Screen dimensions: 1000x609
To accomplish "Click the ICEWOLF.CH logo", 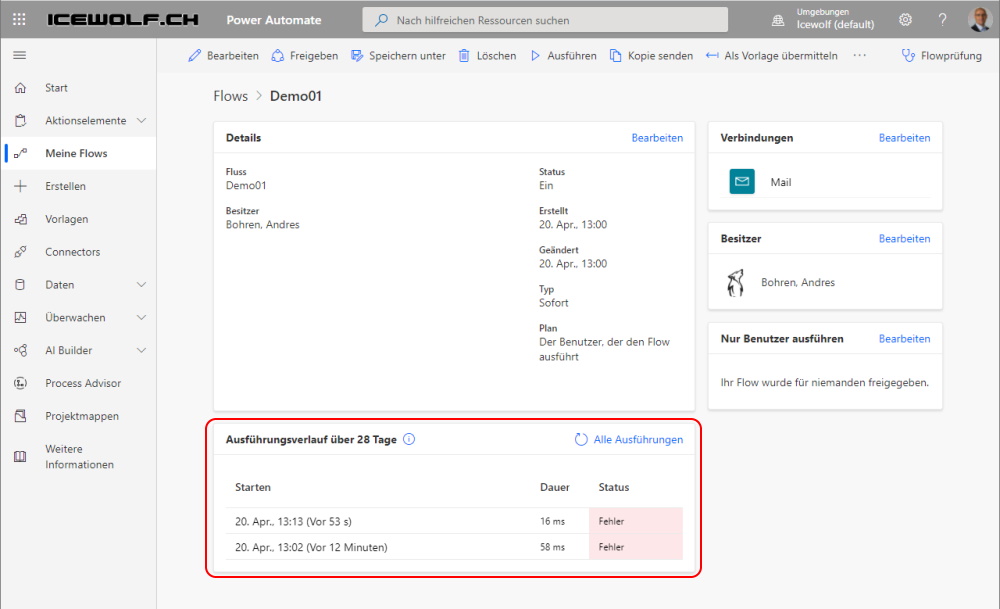I will point(123,20).
